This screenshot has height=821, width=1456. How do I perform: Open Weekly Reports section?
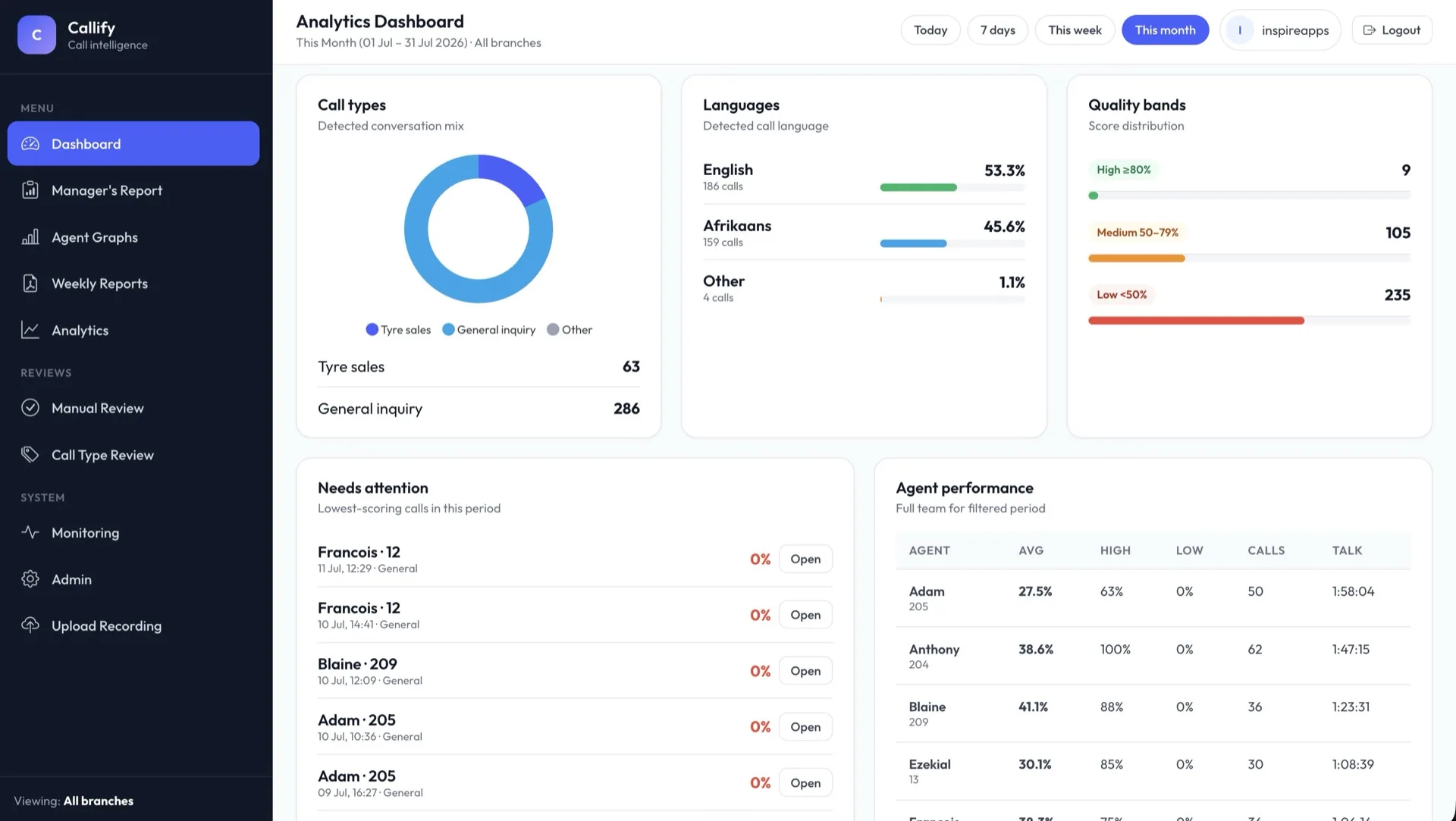(133, 284)
